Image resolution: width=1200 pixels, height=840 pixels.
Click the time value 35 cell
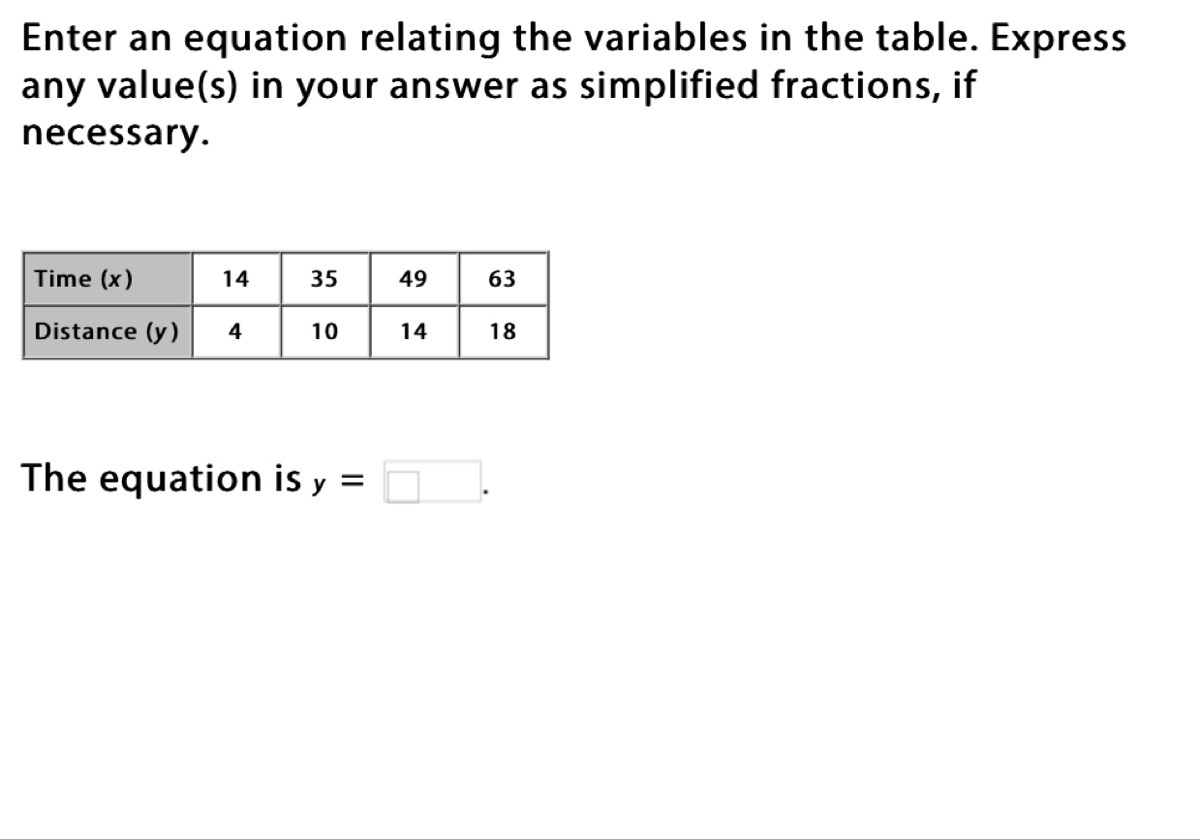click(x=324, y=279)
